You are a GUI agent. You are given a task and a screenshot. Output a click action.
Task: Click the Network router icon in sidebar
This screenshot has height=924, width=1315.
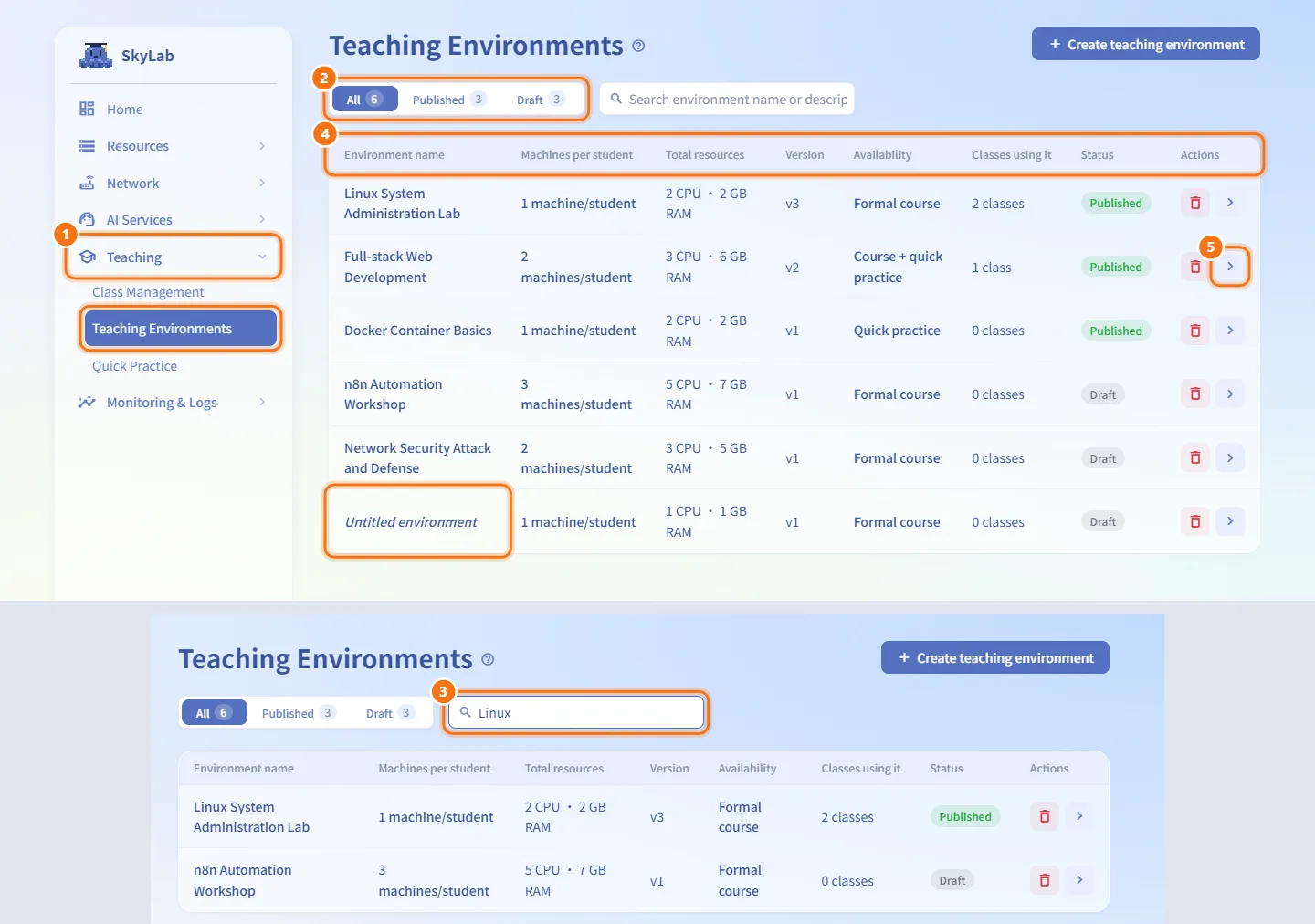point(87,183)
